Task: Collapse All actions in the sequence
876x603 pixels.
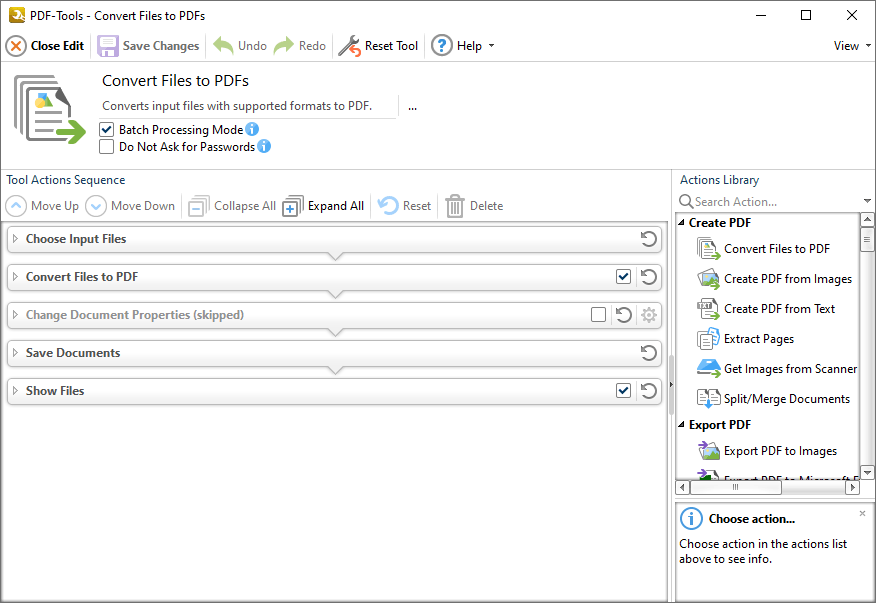Action: click(x=232, y=206)
